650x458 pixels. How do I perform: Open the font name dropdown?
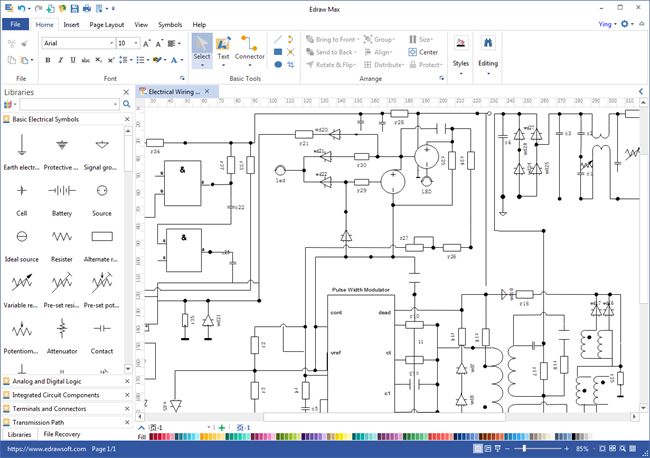[112, 43]
